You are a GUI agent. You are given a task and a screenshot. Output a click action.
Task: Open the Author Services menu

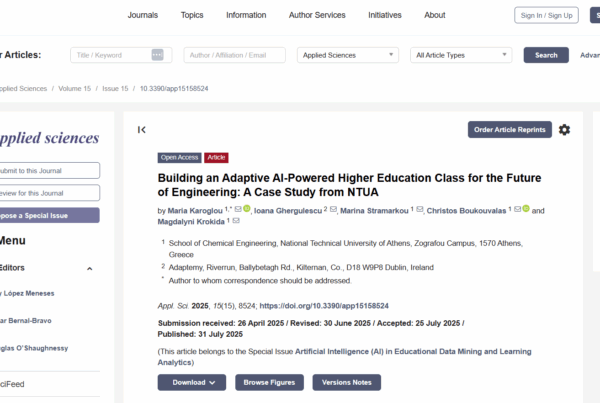(x=317, y=15)
